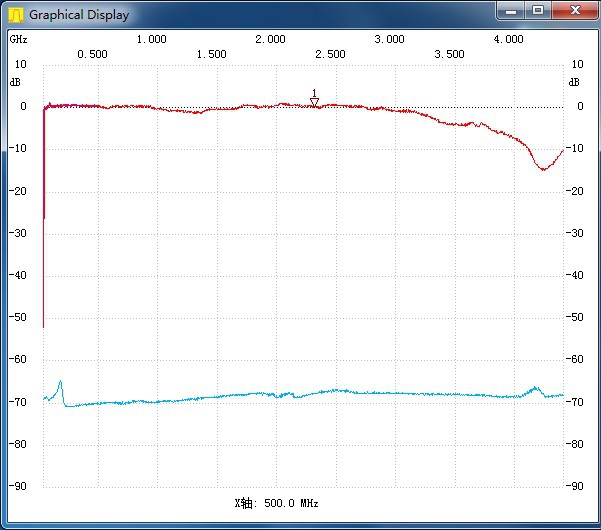Click the left dB axis unit label
Screen dimensions: 601x530
point(15,82)
